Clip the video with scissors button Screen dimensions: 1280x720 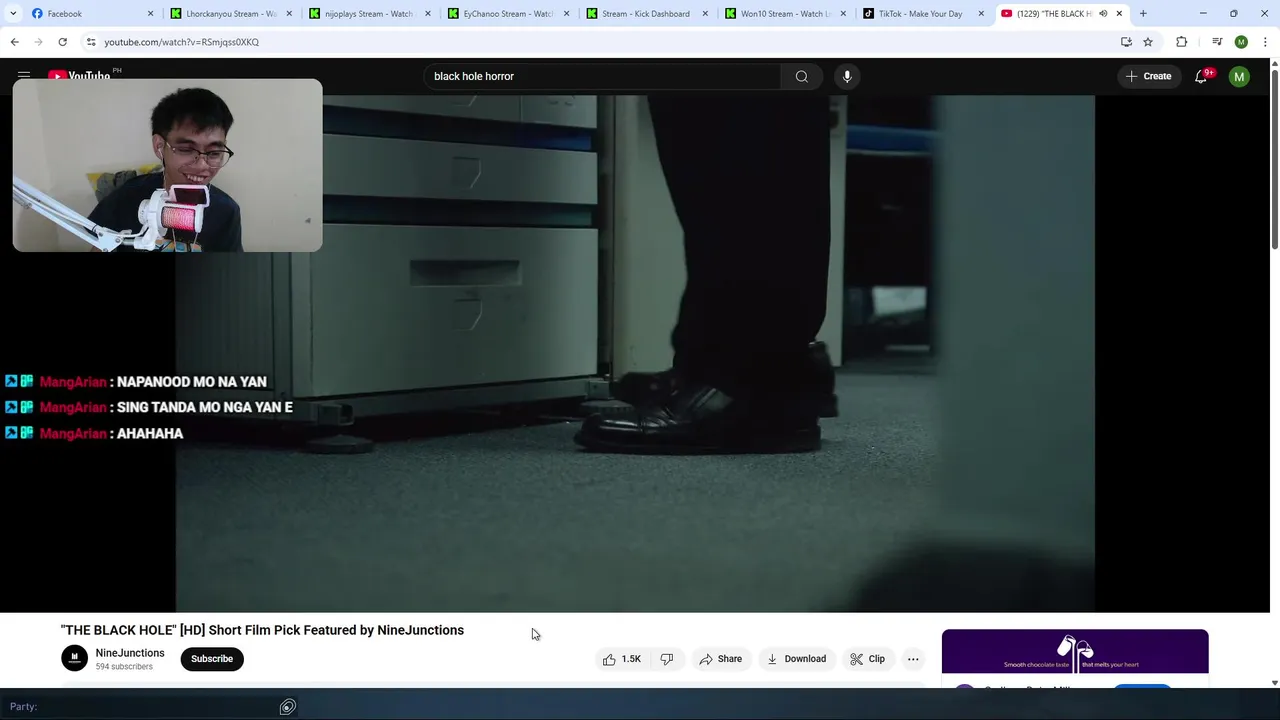tap(867, 659)
